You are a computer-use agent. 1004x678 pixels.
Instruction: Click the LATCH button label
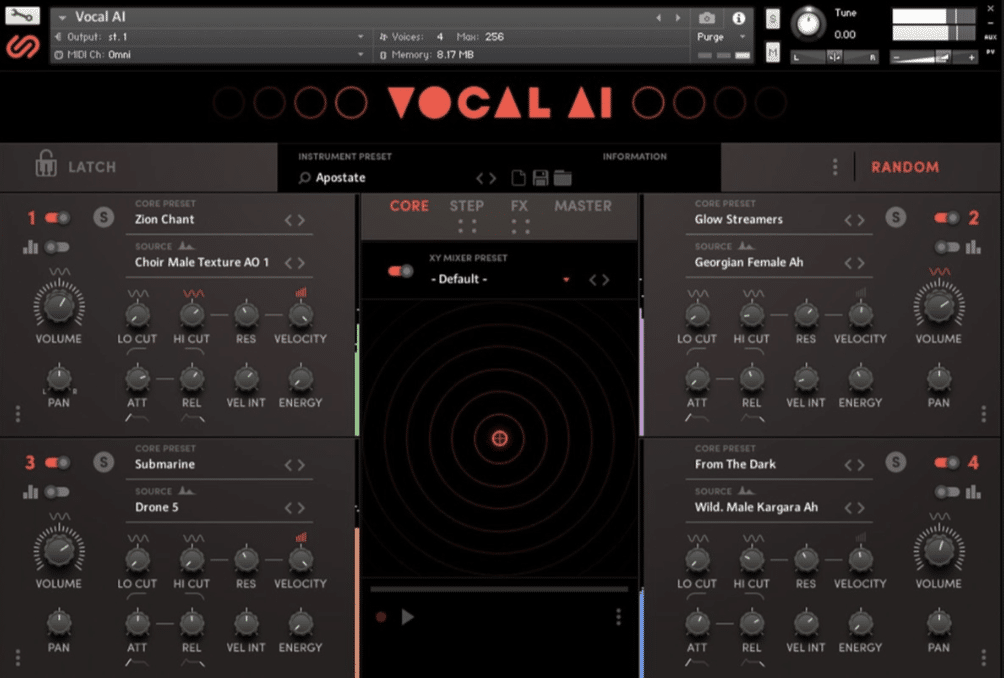[x=92, y=167]
